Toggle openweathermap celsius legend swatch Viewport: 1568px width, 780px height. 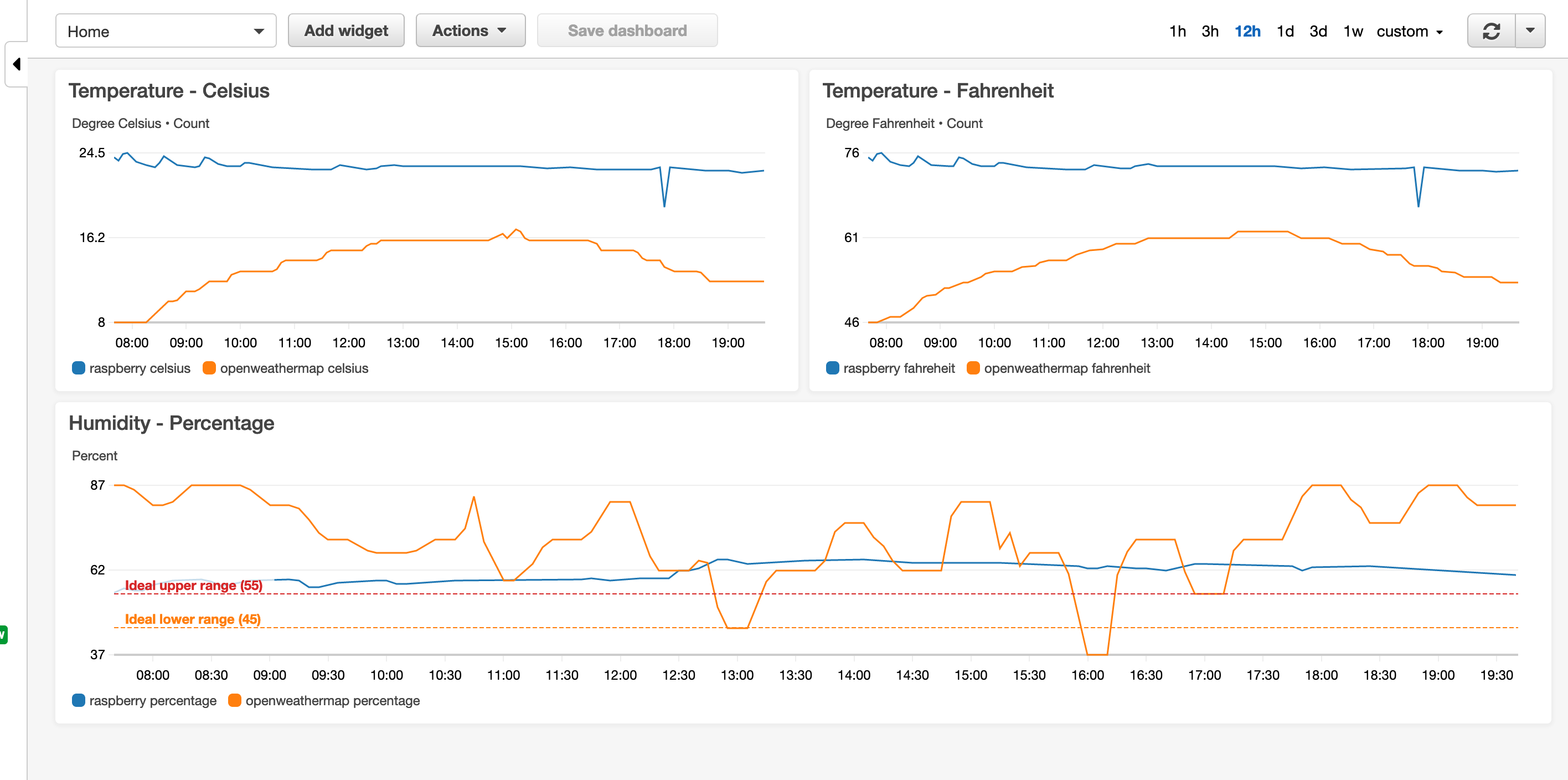click(209, 368)
